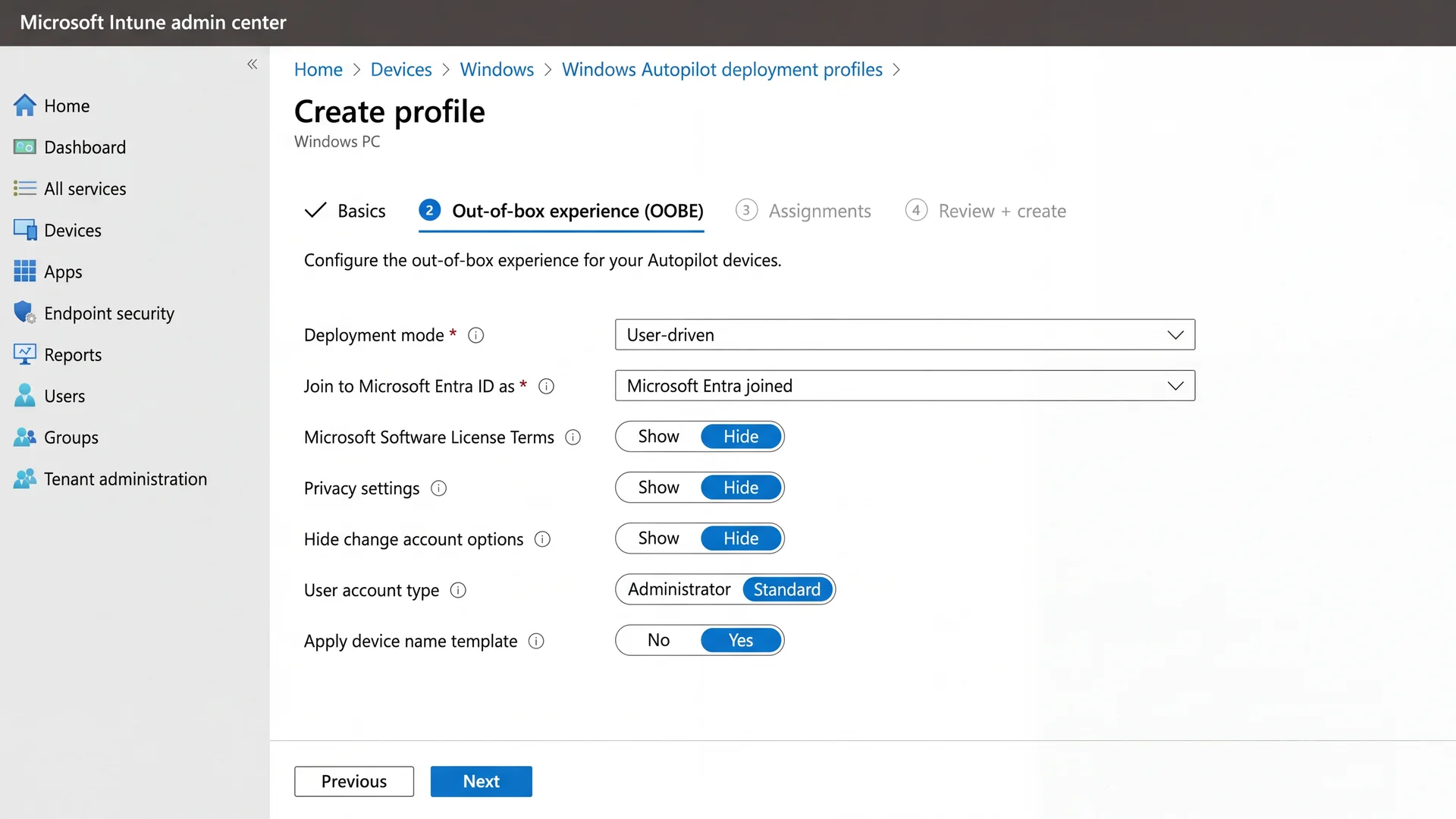Follow Windows Autopilot deployment profiles breadcrumb
This screenshot has height=819, width=1456.
pyautogui.click(x=722, y=70)
